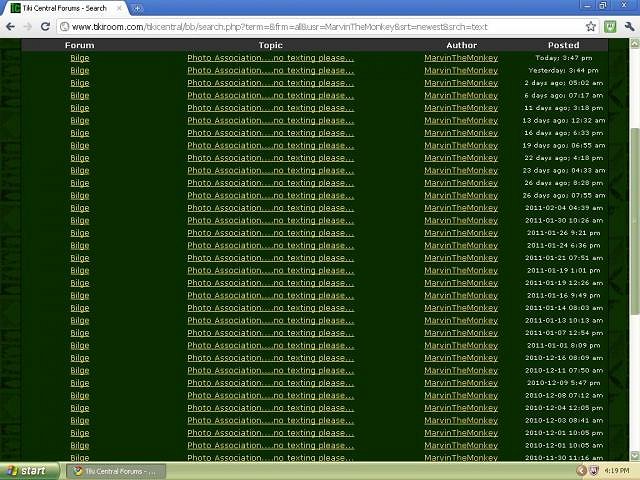The image size is (640, 480).
Task: Click the browser back arrow button
Action: 11,27
